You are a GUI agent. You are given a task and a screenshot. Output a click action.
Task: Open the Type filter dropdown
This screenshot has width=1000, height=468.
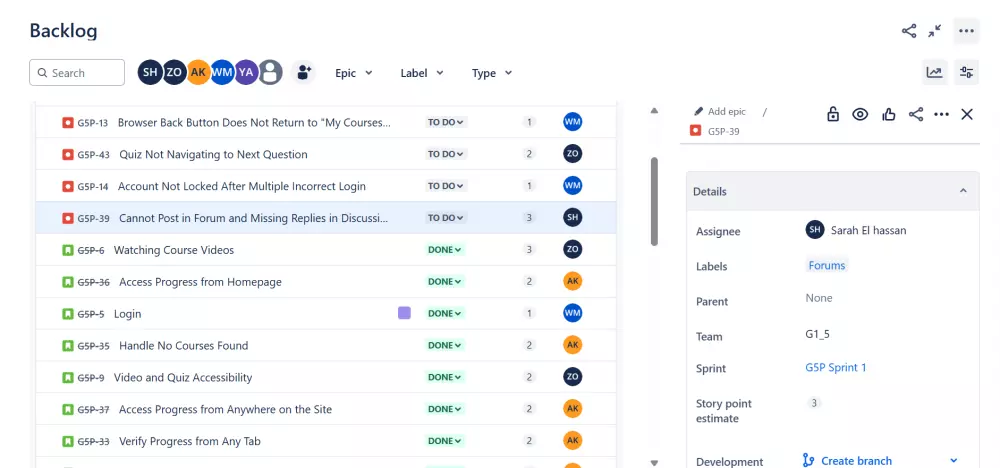[492, 73]
